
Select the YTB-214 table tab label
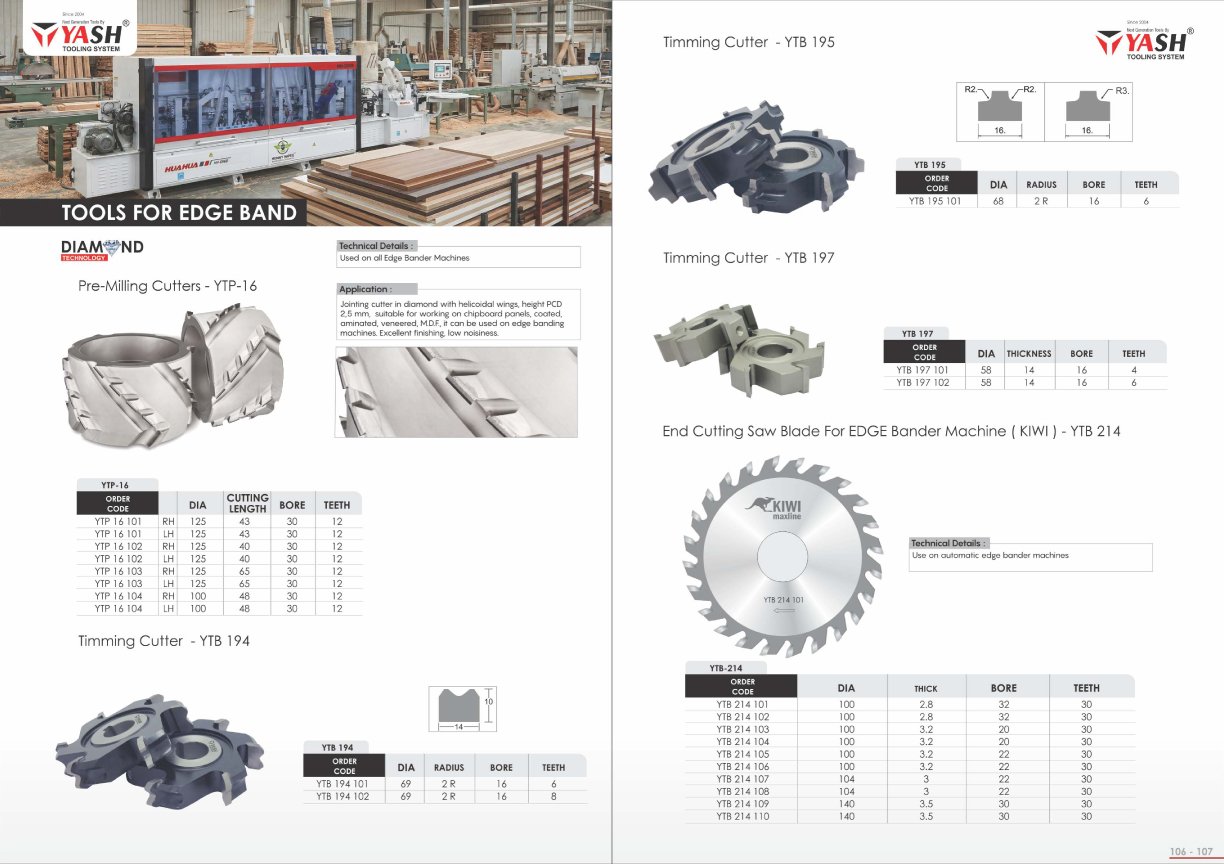(x=711, y=668)
